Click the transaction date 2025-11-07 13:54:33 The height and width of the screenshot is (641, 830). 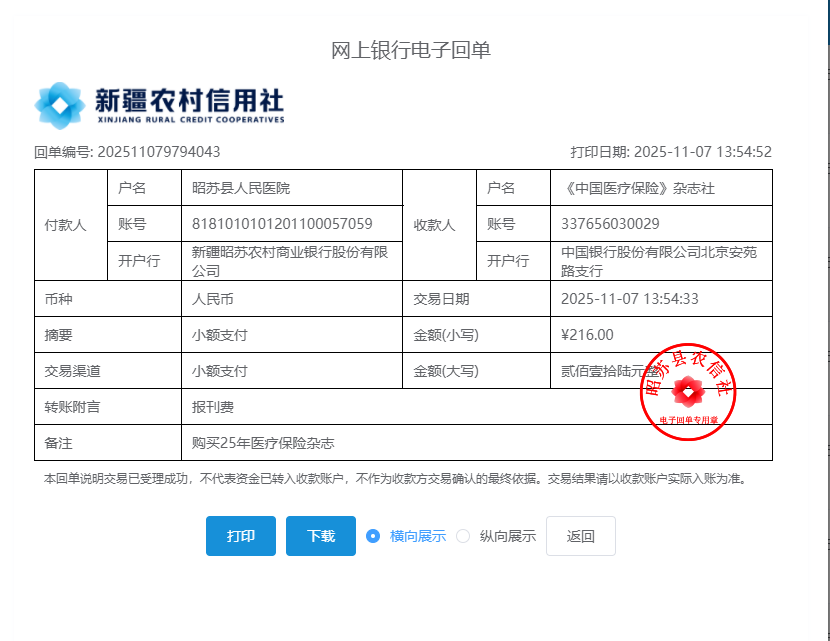pos(629,299)
